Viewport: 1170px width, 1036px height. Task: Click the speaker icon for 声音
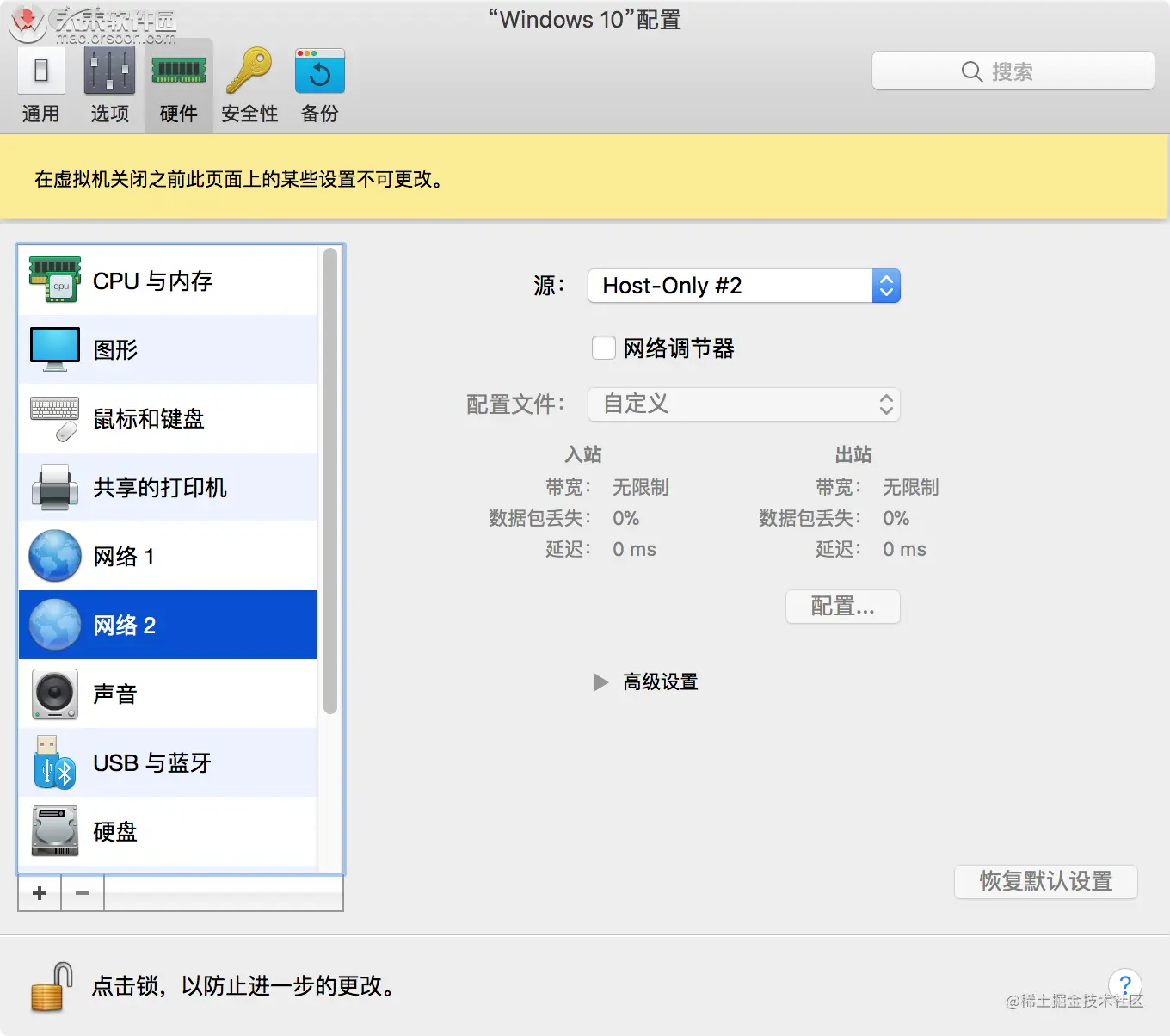click(55, 694)
